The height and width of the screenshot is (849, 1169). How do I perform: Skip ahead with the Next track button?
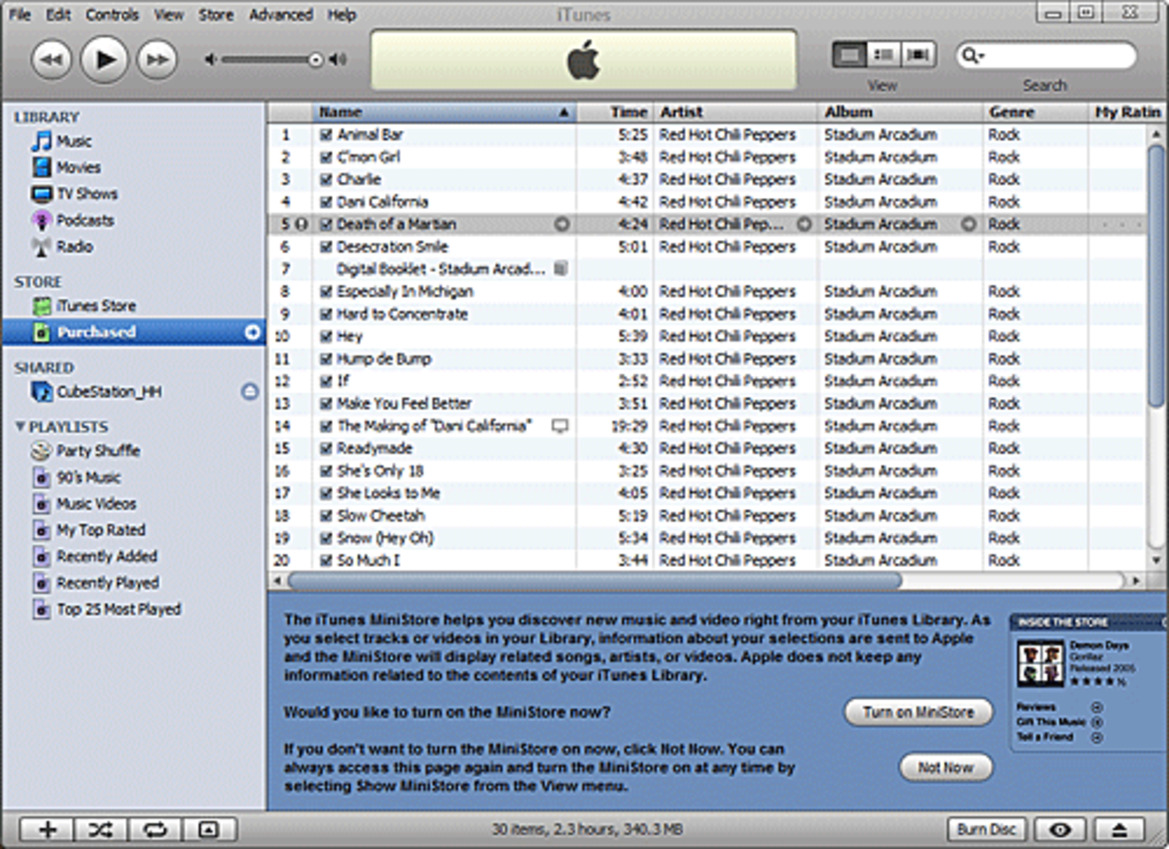point(157,59)
